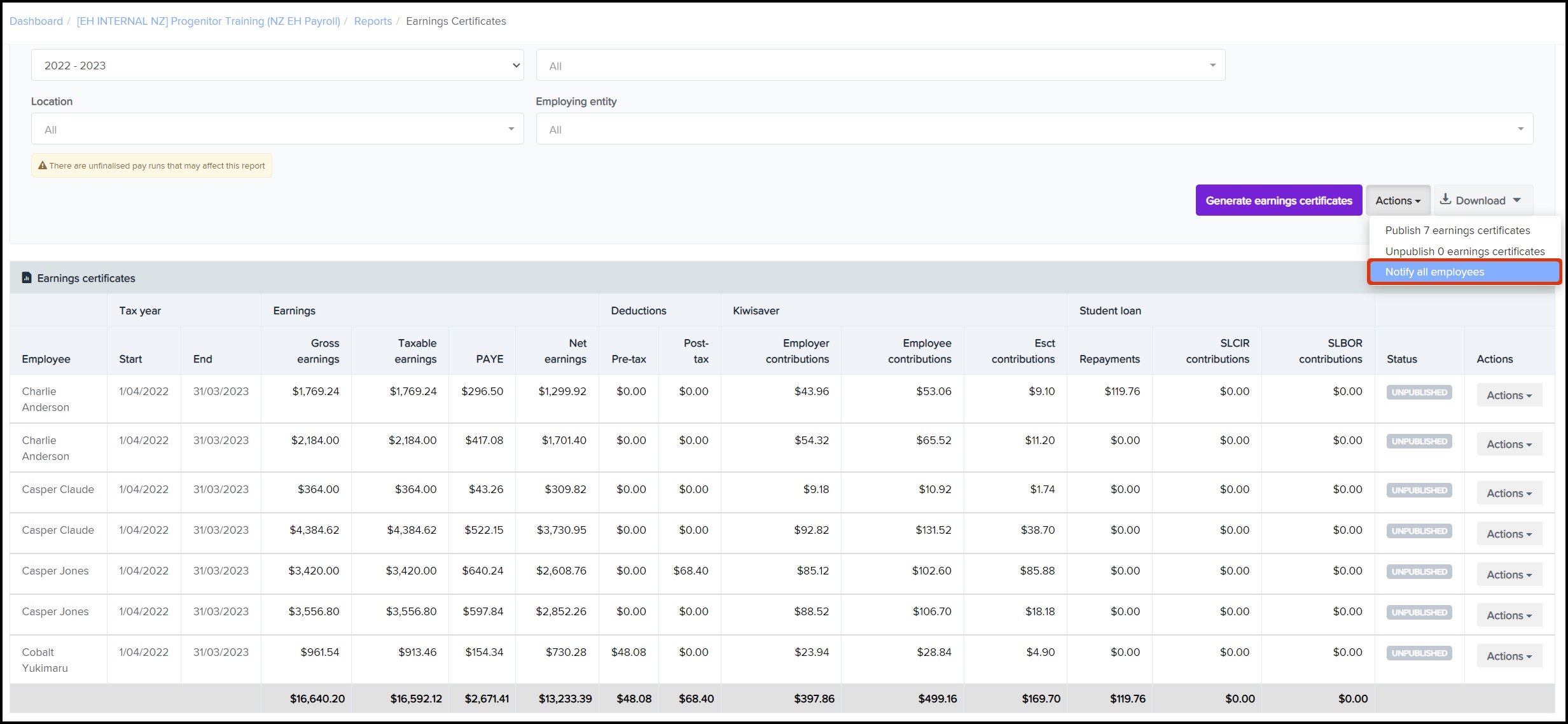This screenshot has width=1568, height=724.
Task: Click Generate earnings certificates button
Action: 1279,200
